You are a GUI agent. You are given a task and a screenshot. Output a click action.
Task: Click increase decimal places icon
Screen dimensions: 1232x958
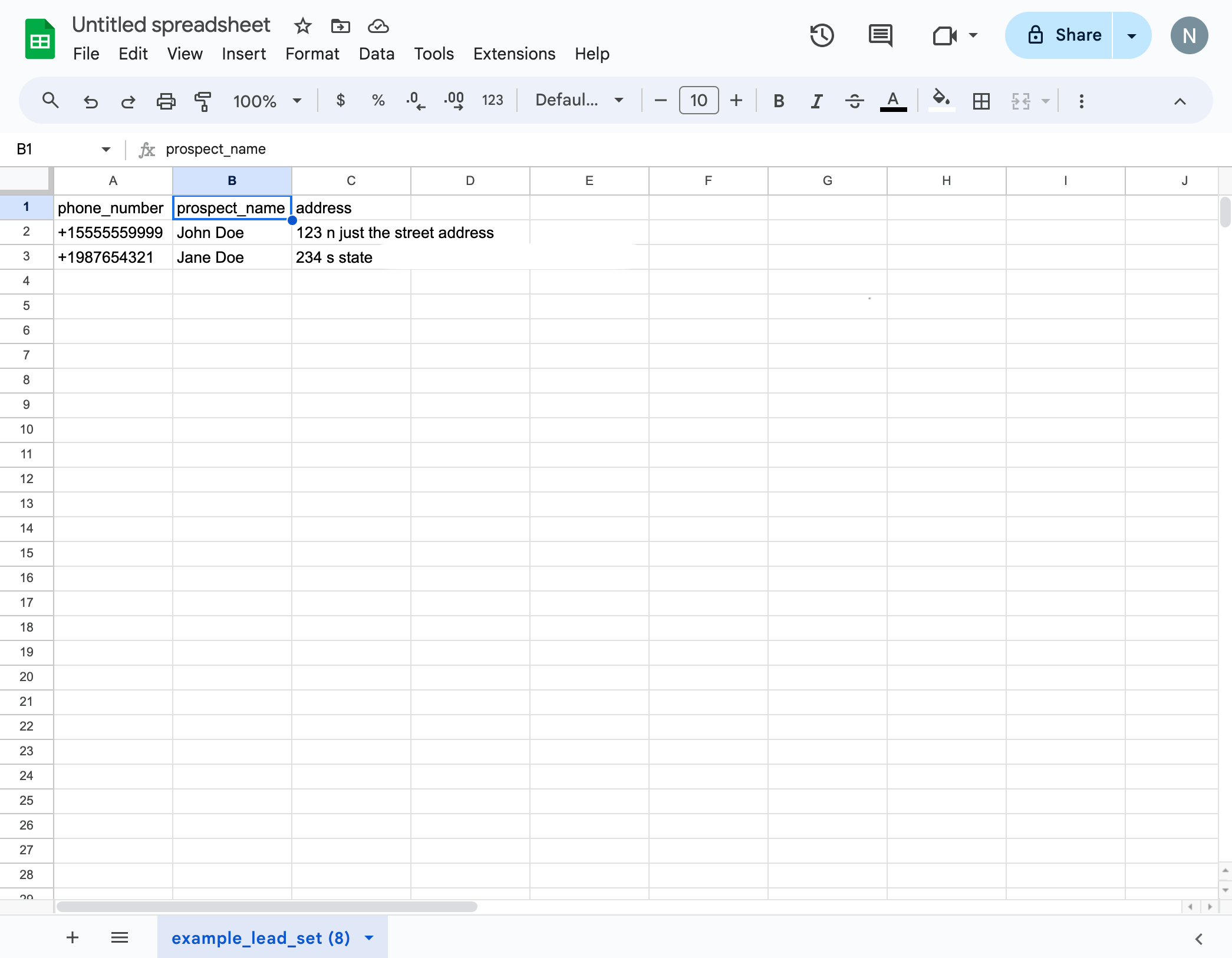(454, 101)
